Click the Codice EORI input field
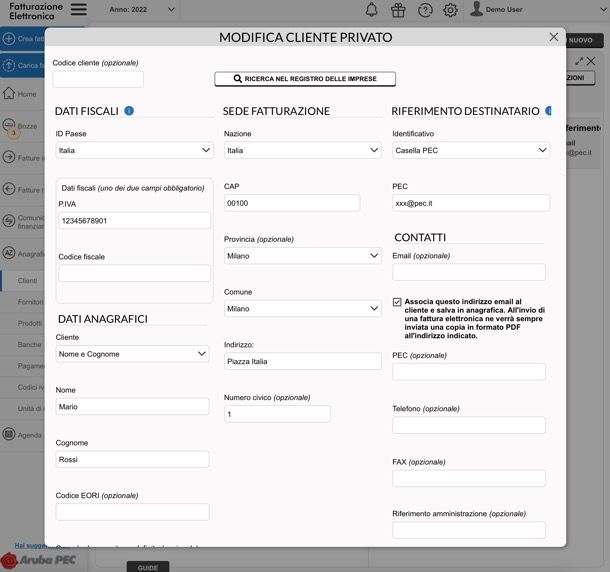Screen dimensions: 610x572 pyautogui.click(x=132, y=512)
